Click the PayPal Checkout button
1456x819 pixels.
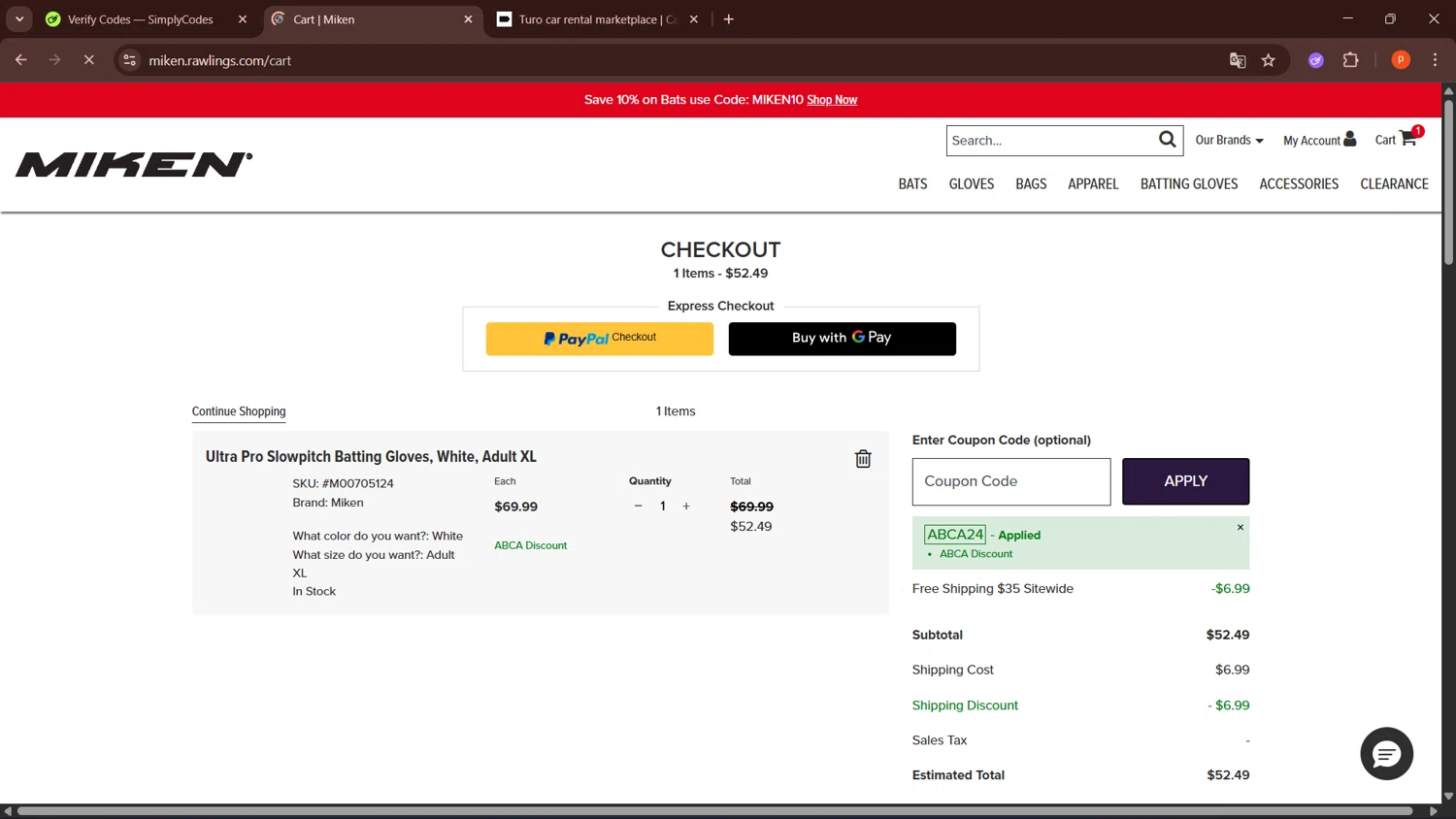click(x=599, y=339)
